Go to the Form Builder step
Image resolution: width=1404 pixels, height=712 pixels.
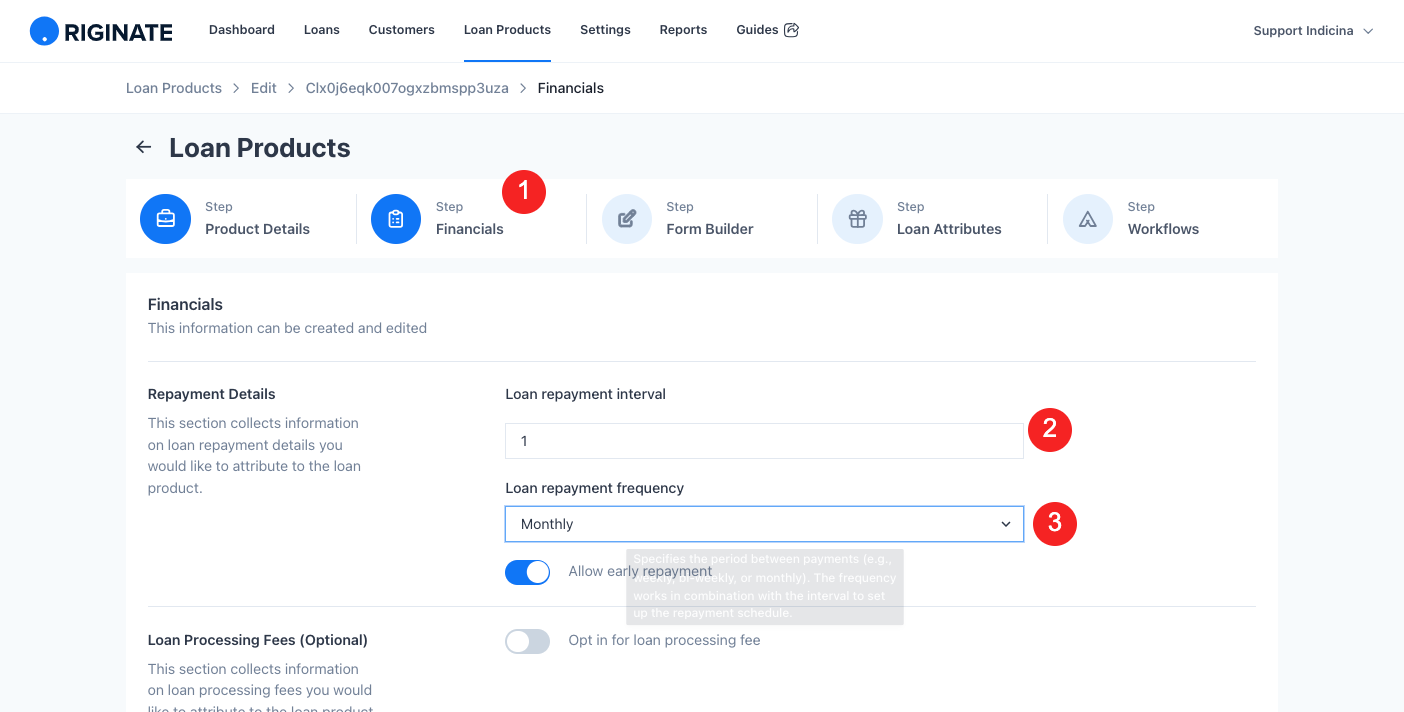[710, 229]
